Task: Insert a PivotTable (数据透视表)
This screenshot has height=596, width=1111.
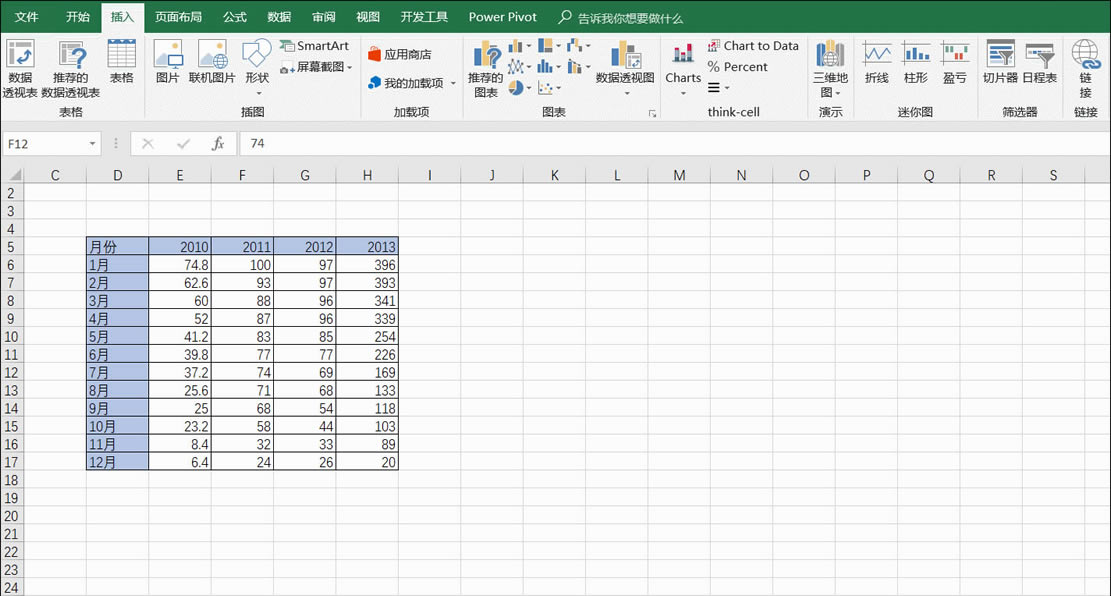Action: [x=21, y=68]
